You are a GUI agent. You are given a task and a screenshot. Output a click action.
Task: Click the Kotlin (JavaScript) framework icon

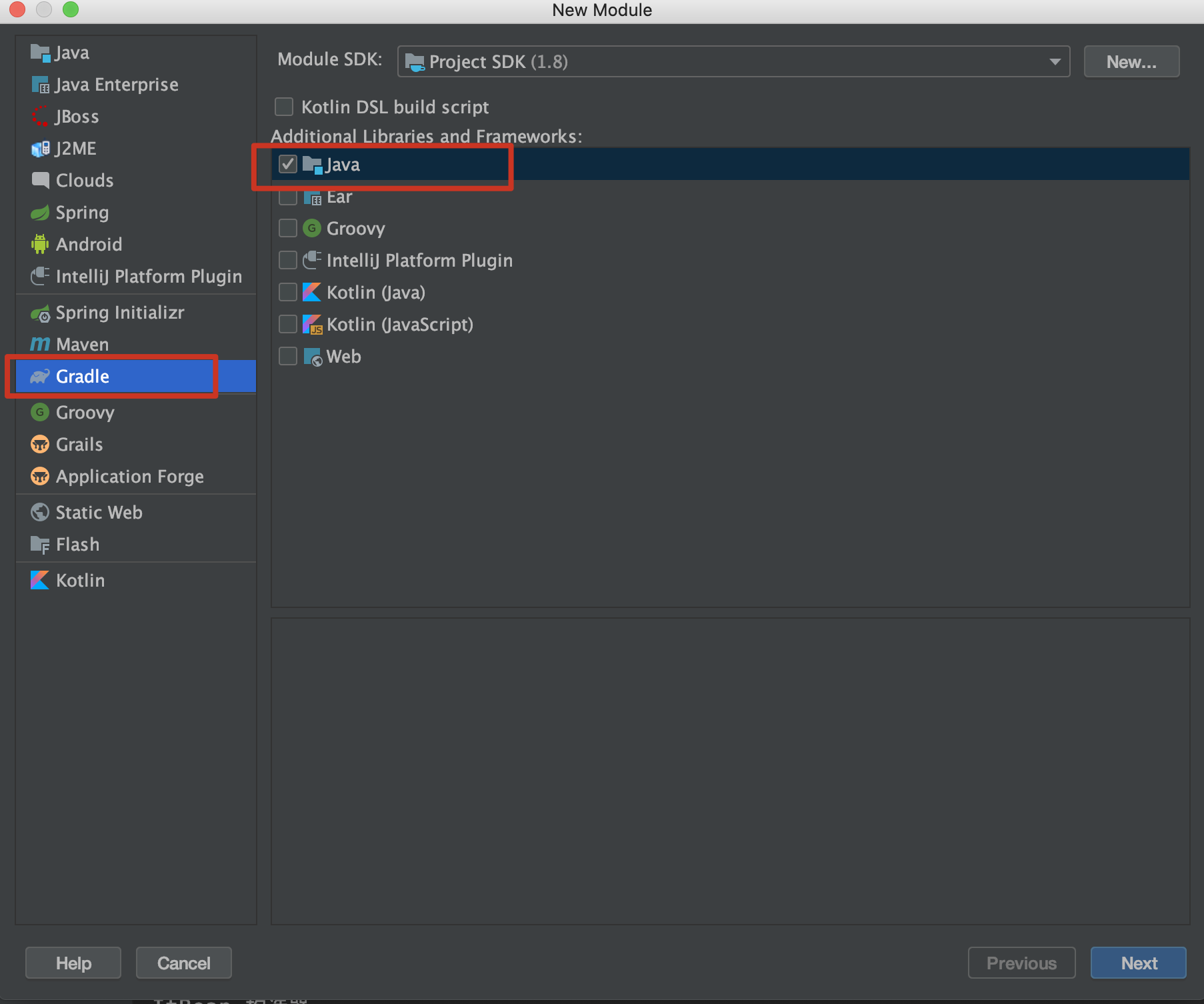[312, 325]
